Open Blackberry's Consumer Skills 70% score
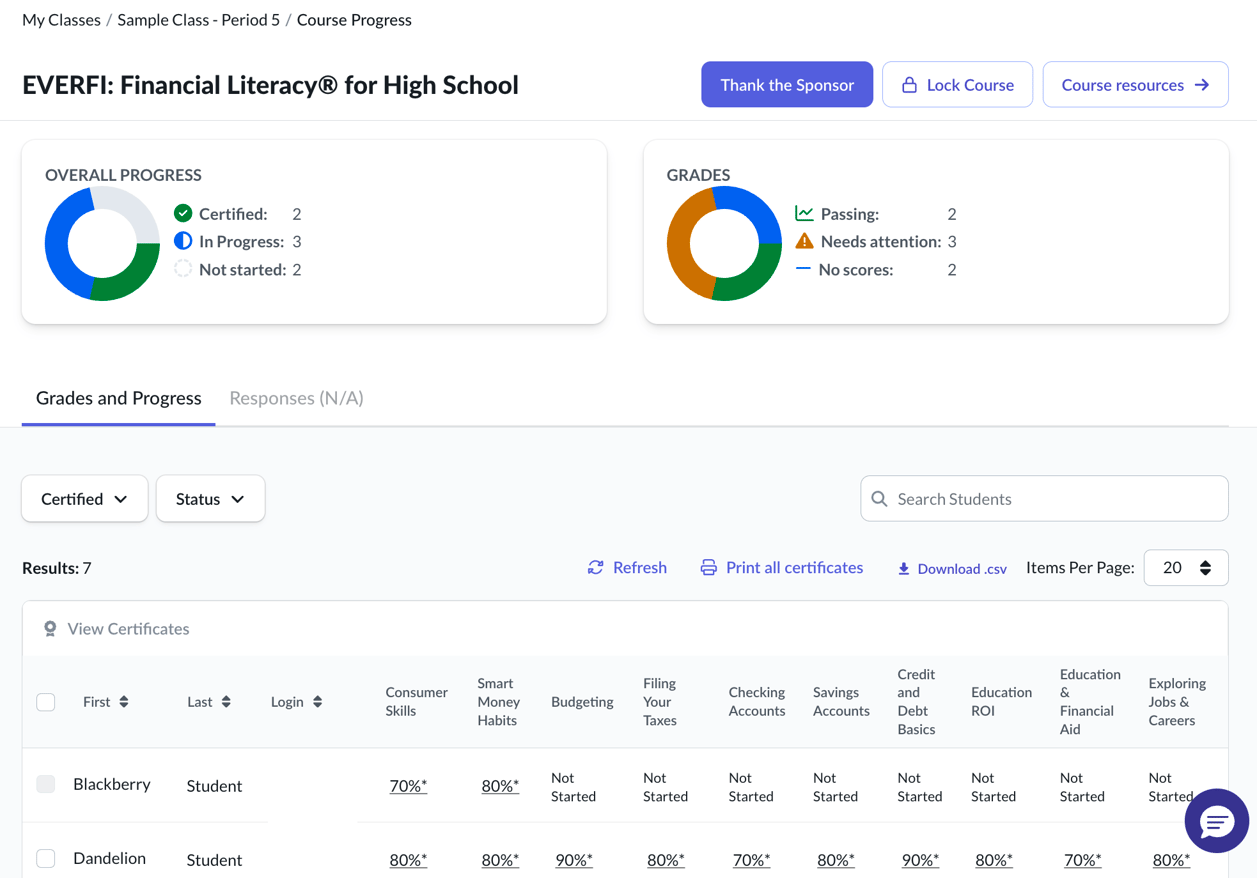The image size is (1257, 878). (408, 786)
